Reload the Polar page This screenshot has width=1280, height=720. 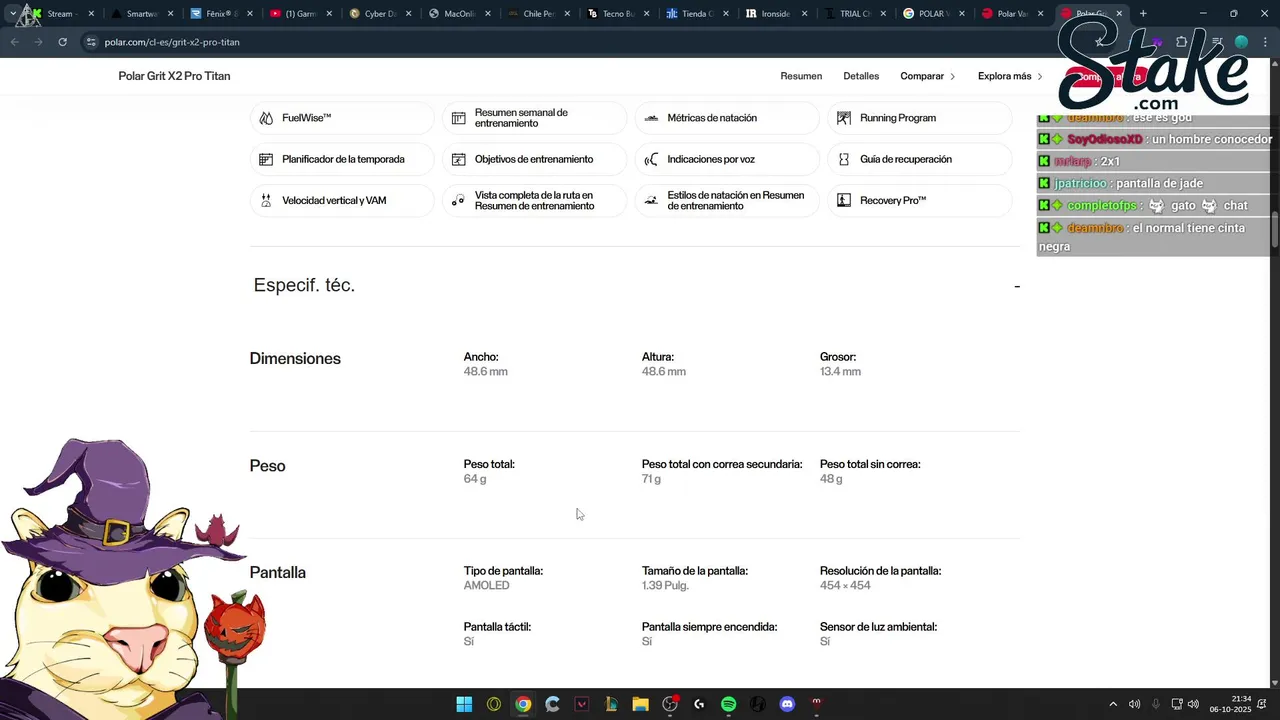coord(62,42)
